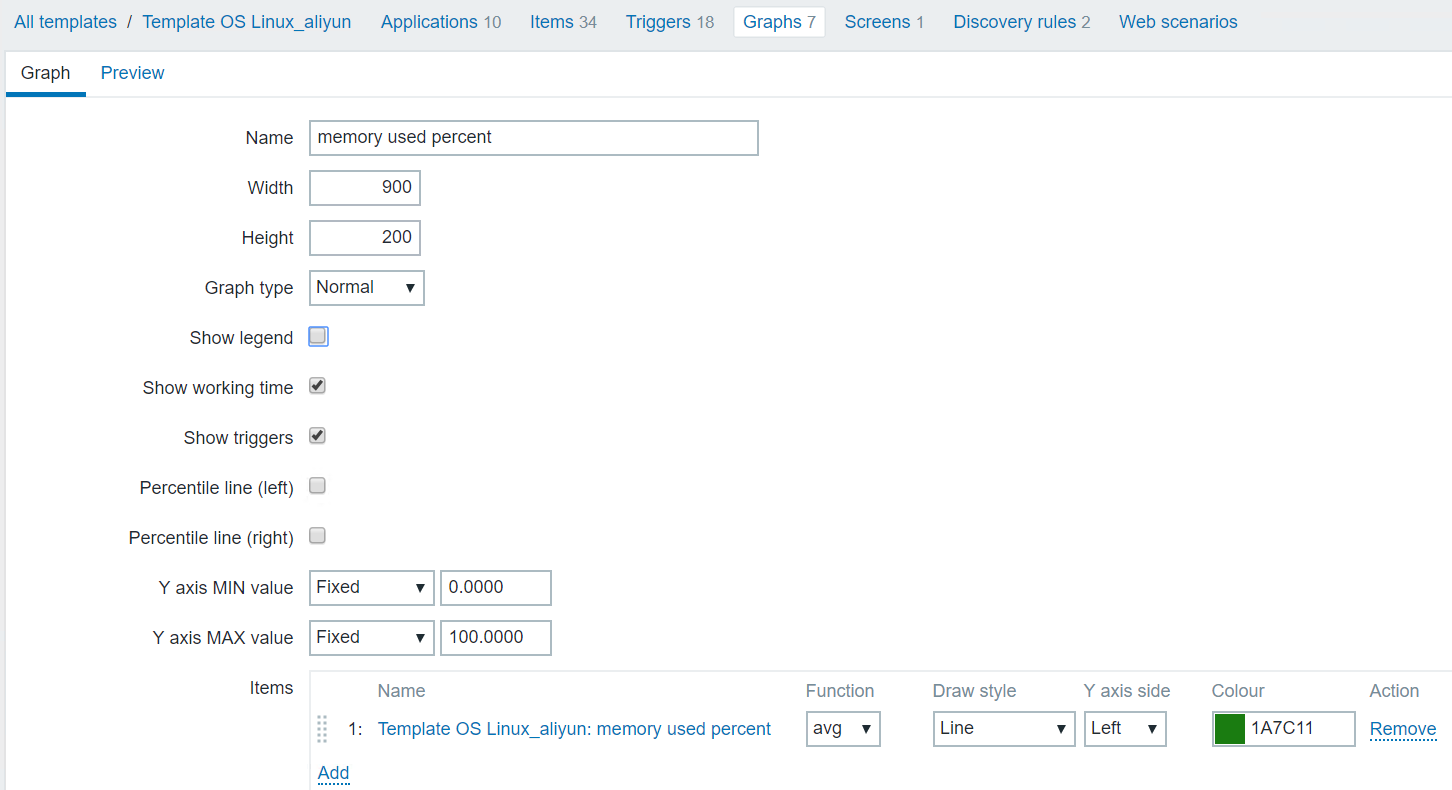Open the Triggers 18 tab

tap(670, 22)
